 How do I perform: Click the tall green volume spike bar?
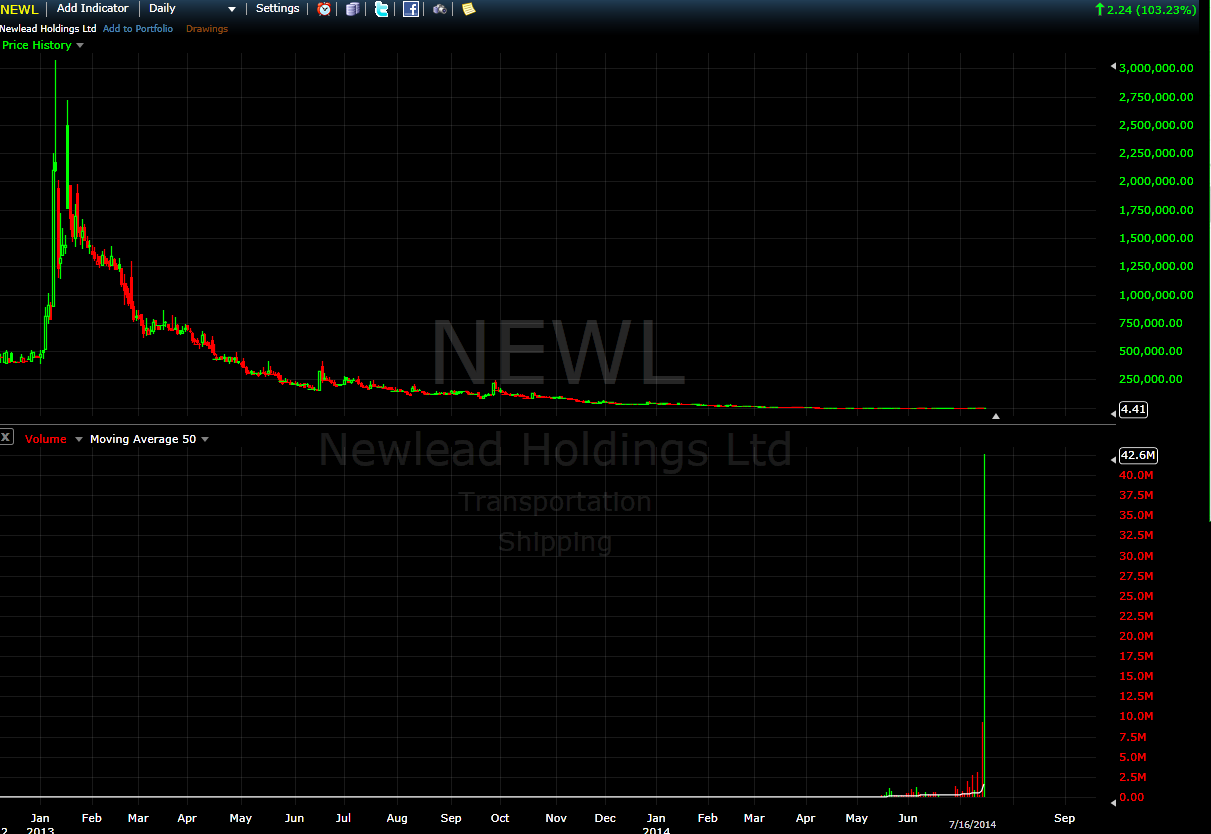(985, 625)
